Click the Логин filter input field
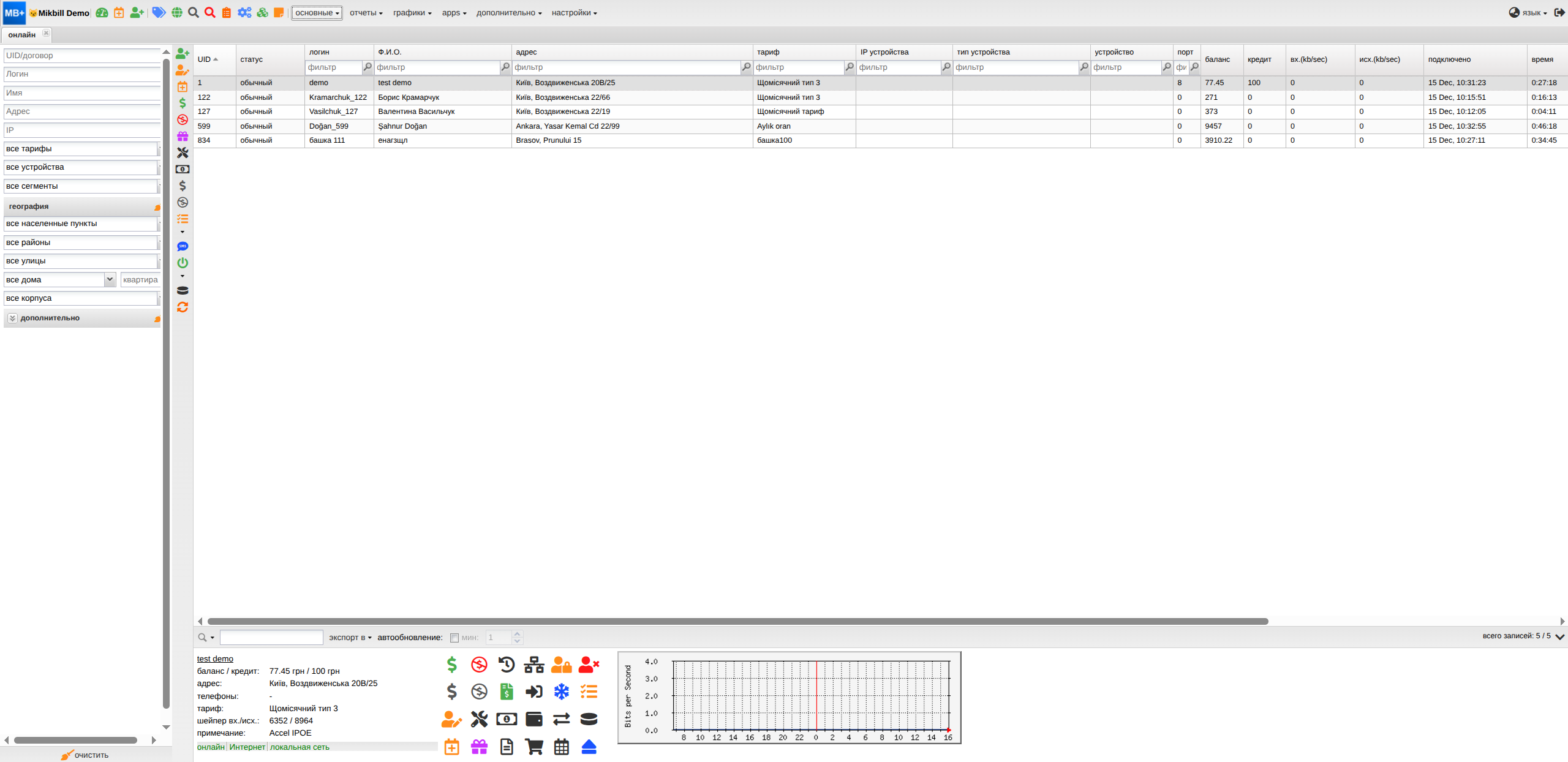Screen dimensions: 1568x762 [x=82, y=74]
